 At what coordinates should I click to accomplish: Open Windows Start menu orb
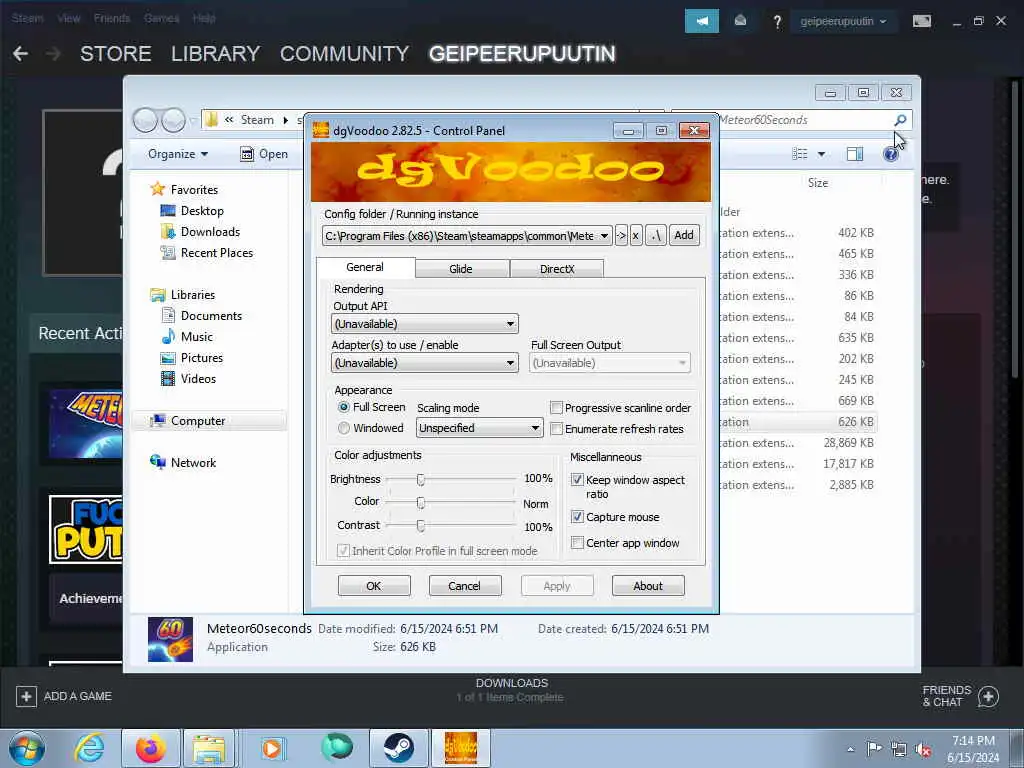(27, 748)
